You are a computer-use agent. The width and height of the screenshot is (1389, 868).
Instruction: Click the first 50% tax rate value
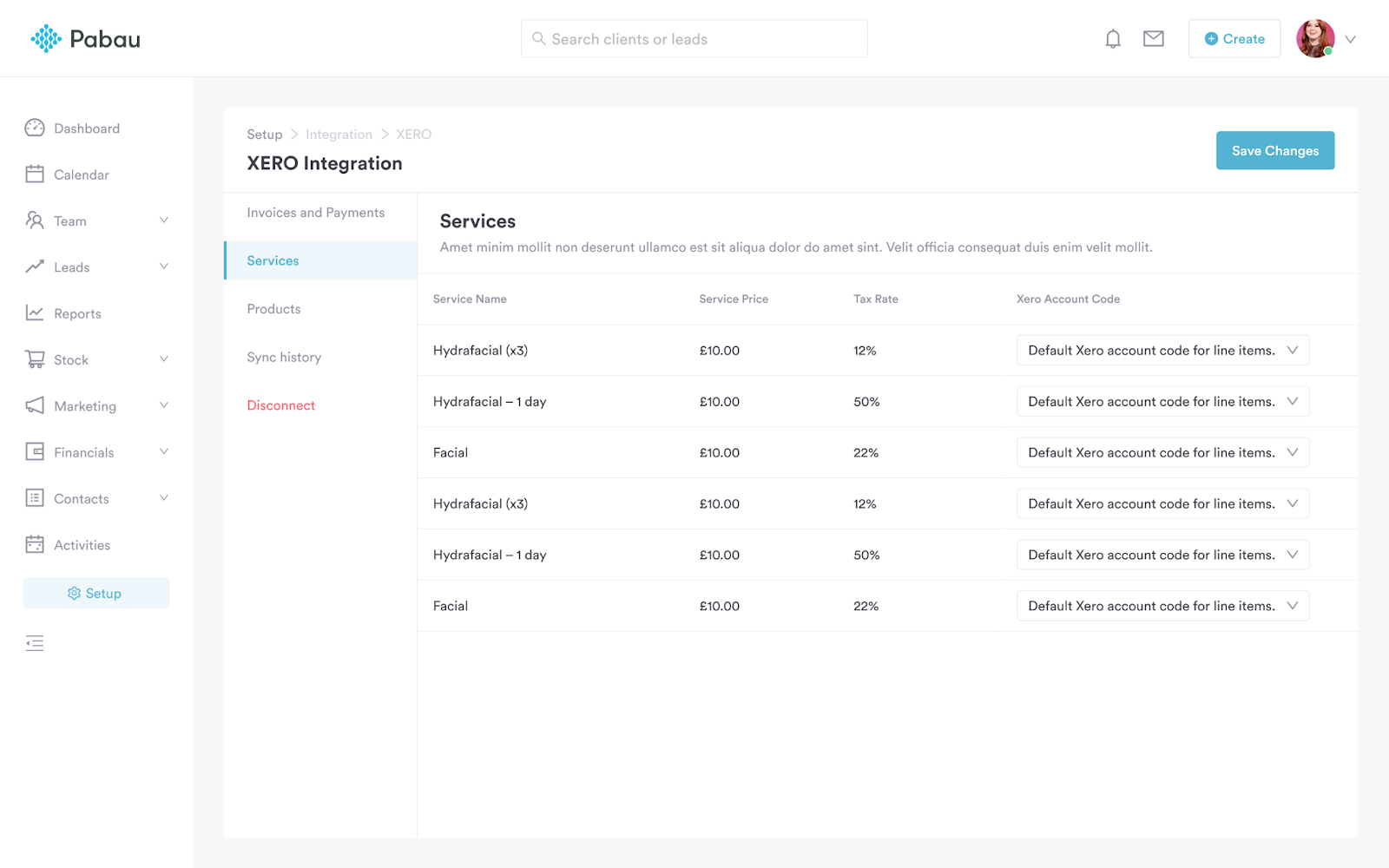(866, 402)
